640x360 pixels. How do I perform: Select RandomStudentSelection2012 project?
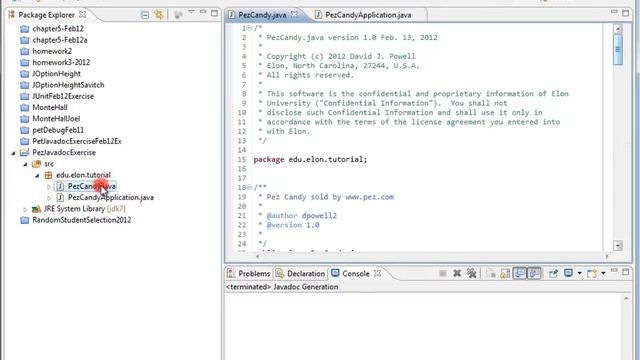[82, 220]
